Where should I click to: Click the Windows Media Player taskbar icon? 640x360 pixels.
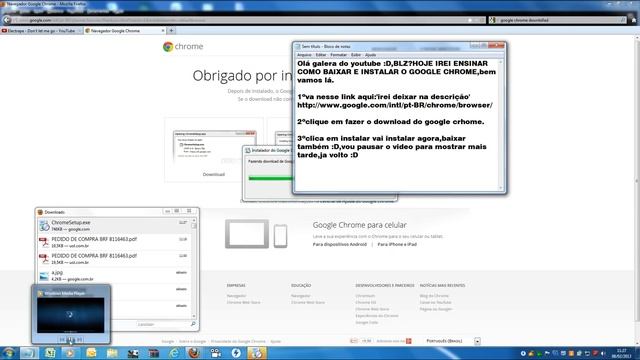click(70, 353)
